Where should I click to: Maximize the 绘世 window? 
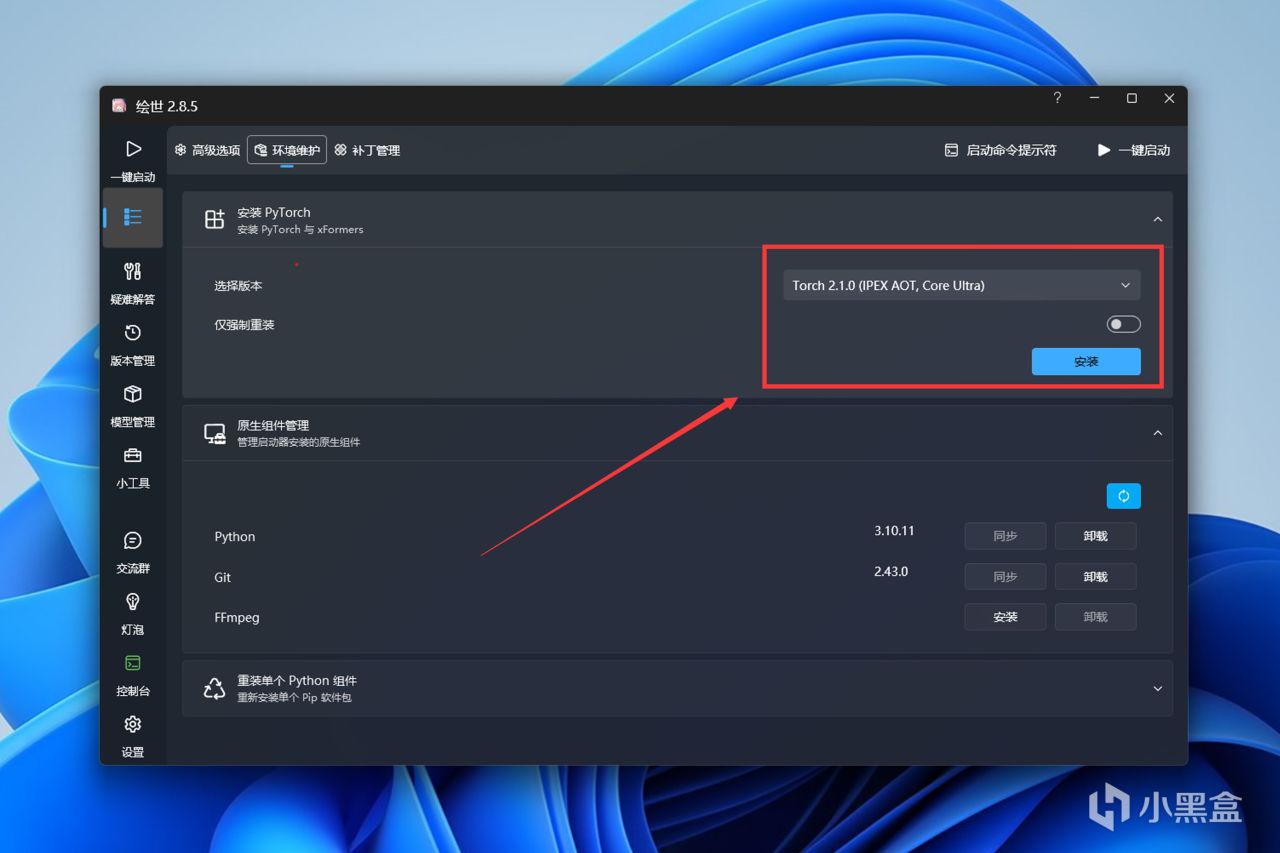[x=1132, y=98]
